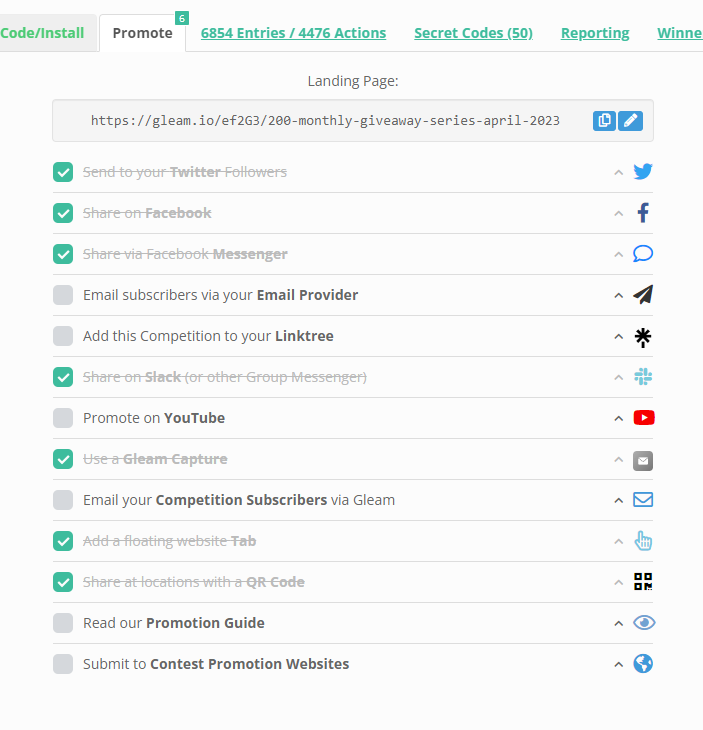This screenshot has height=730, width=703.
Task: Click the eye icon for Promotion Guide
Action: [644, 622]
